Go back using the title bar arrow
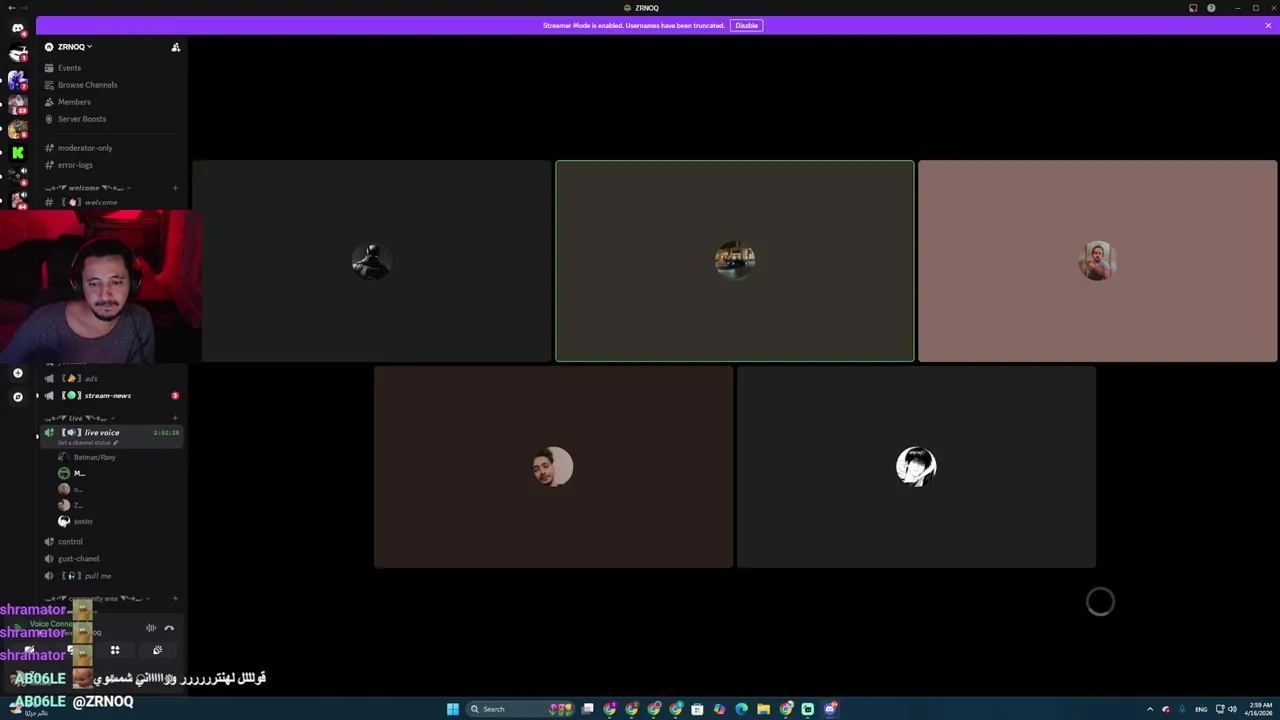The width and height of the screenshot is (1280, 720). click(11, 8)
